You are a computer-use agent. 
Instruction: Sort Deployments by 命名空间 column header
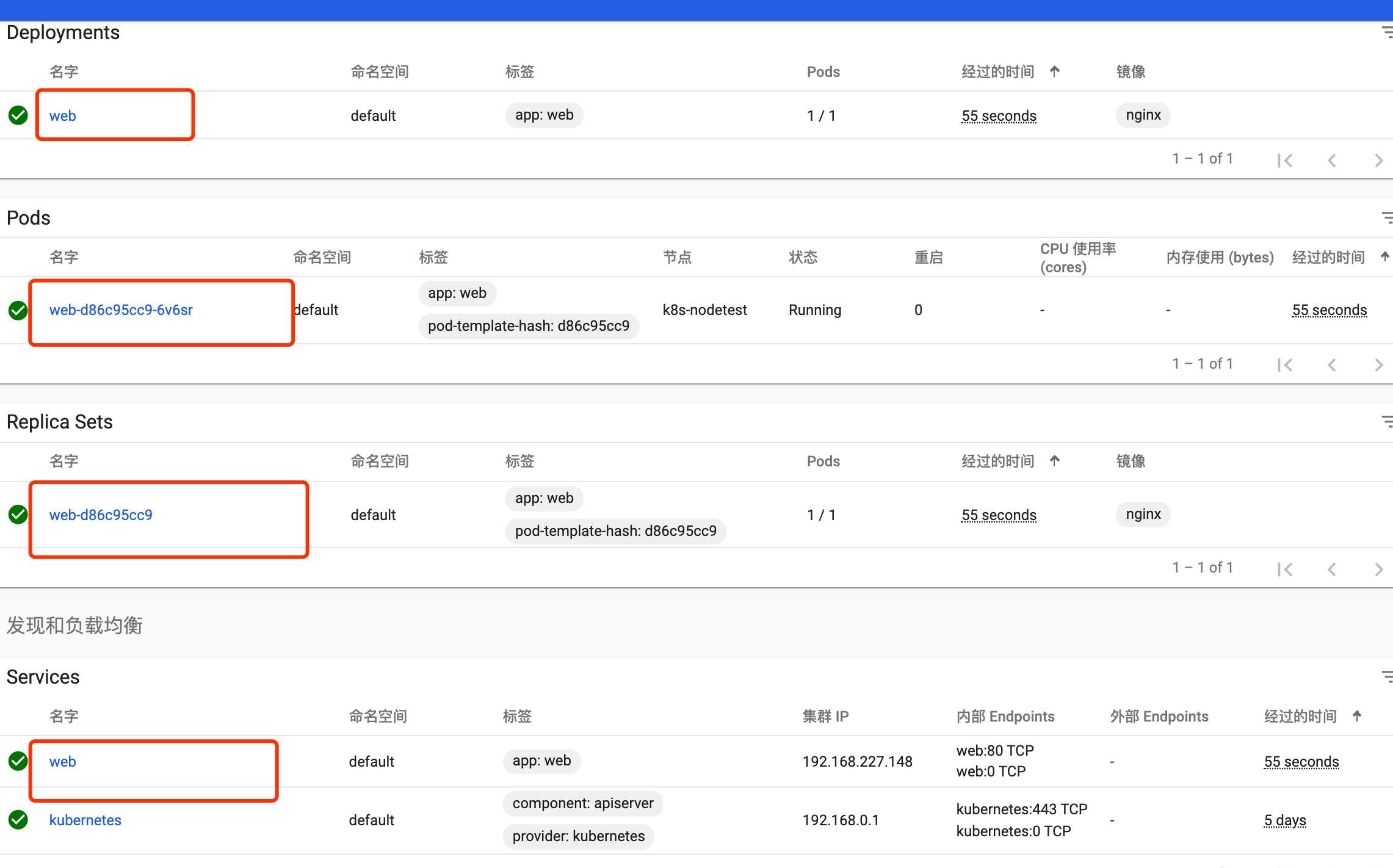tap(380, 72)
